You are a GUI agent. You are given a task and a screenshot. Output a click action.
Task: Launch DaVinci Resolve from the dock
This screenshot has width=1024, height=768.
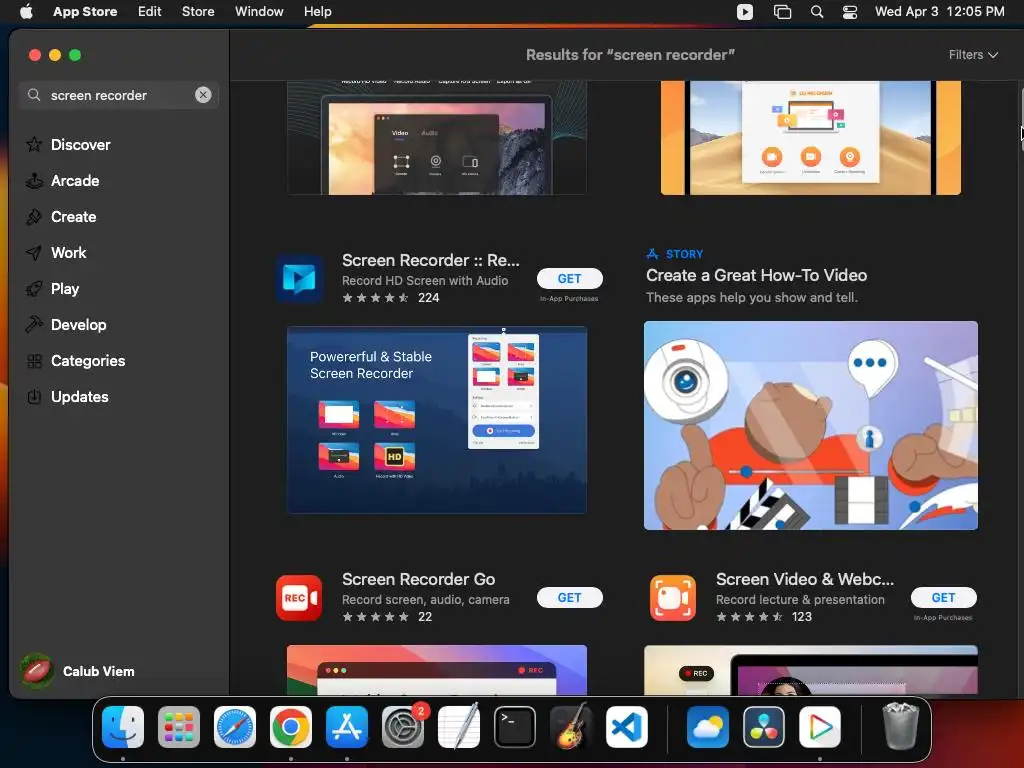click(764, 727)
